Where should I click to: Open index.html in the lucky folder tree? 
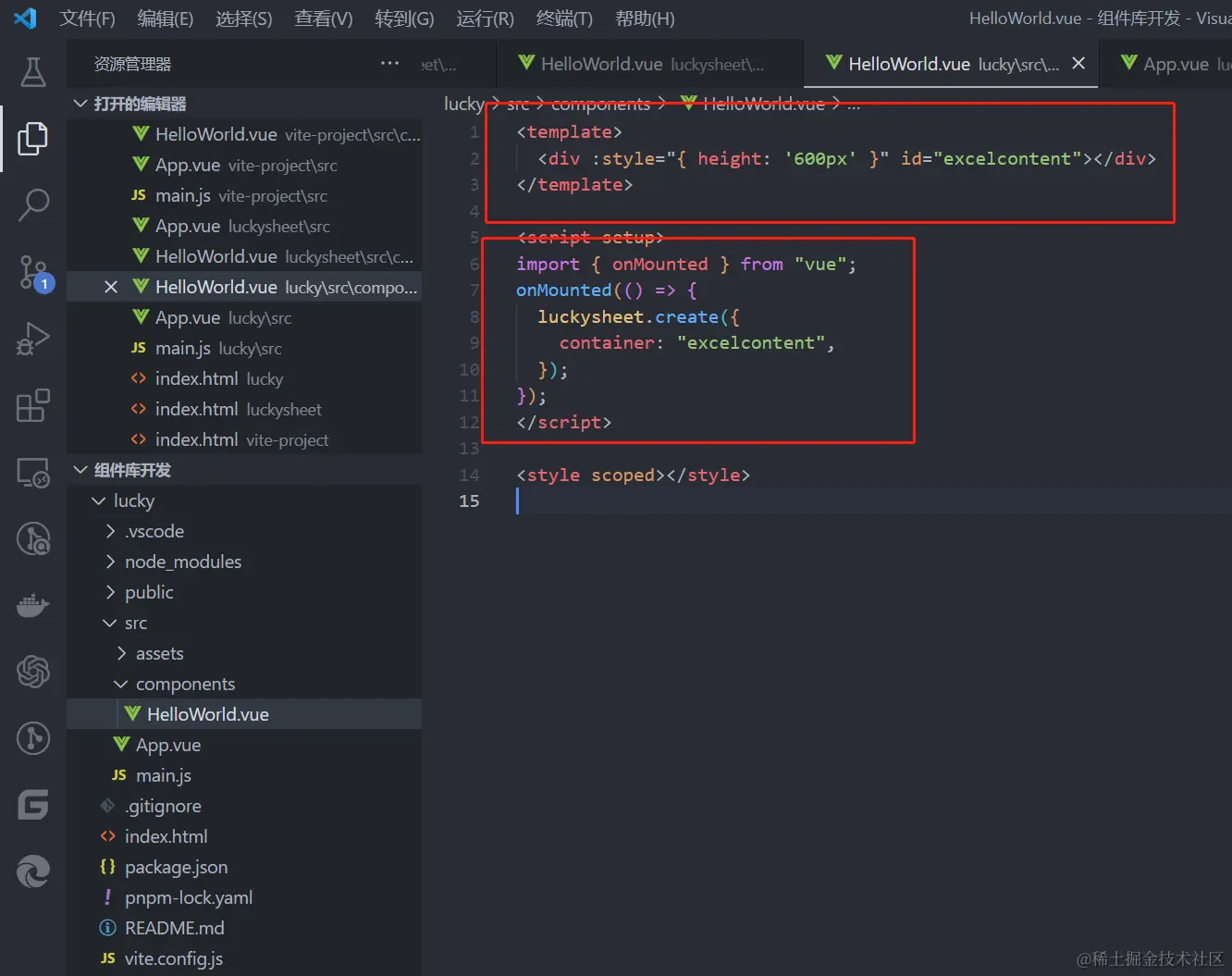245,836
